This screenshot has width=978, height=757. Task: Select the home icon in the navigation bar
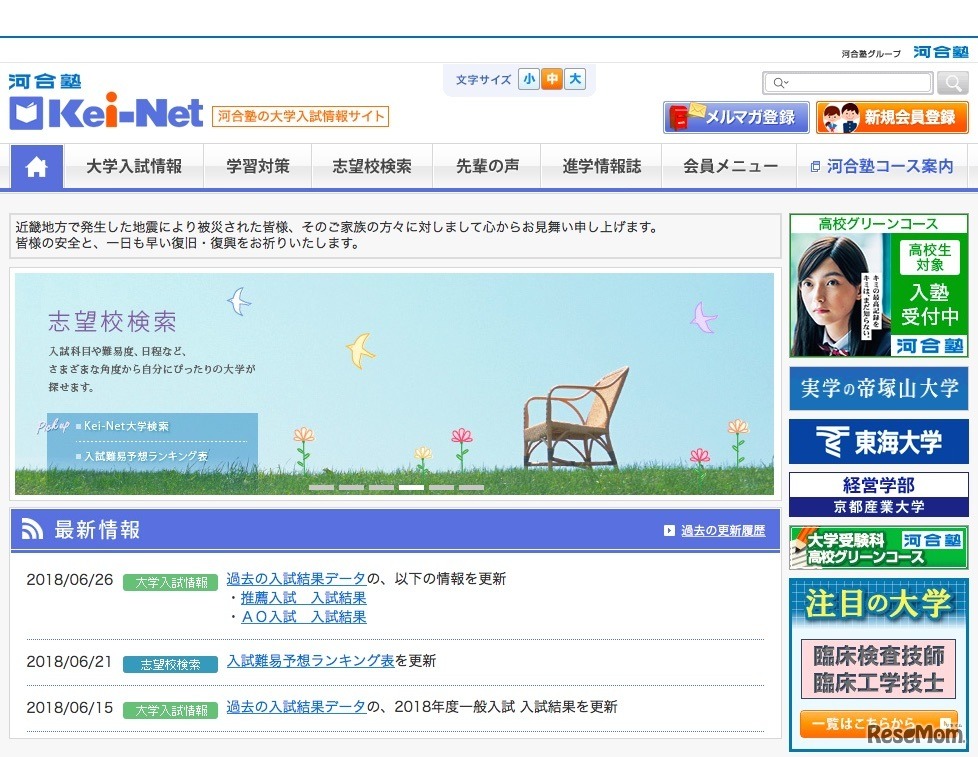point(36,165)
